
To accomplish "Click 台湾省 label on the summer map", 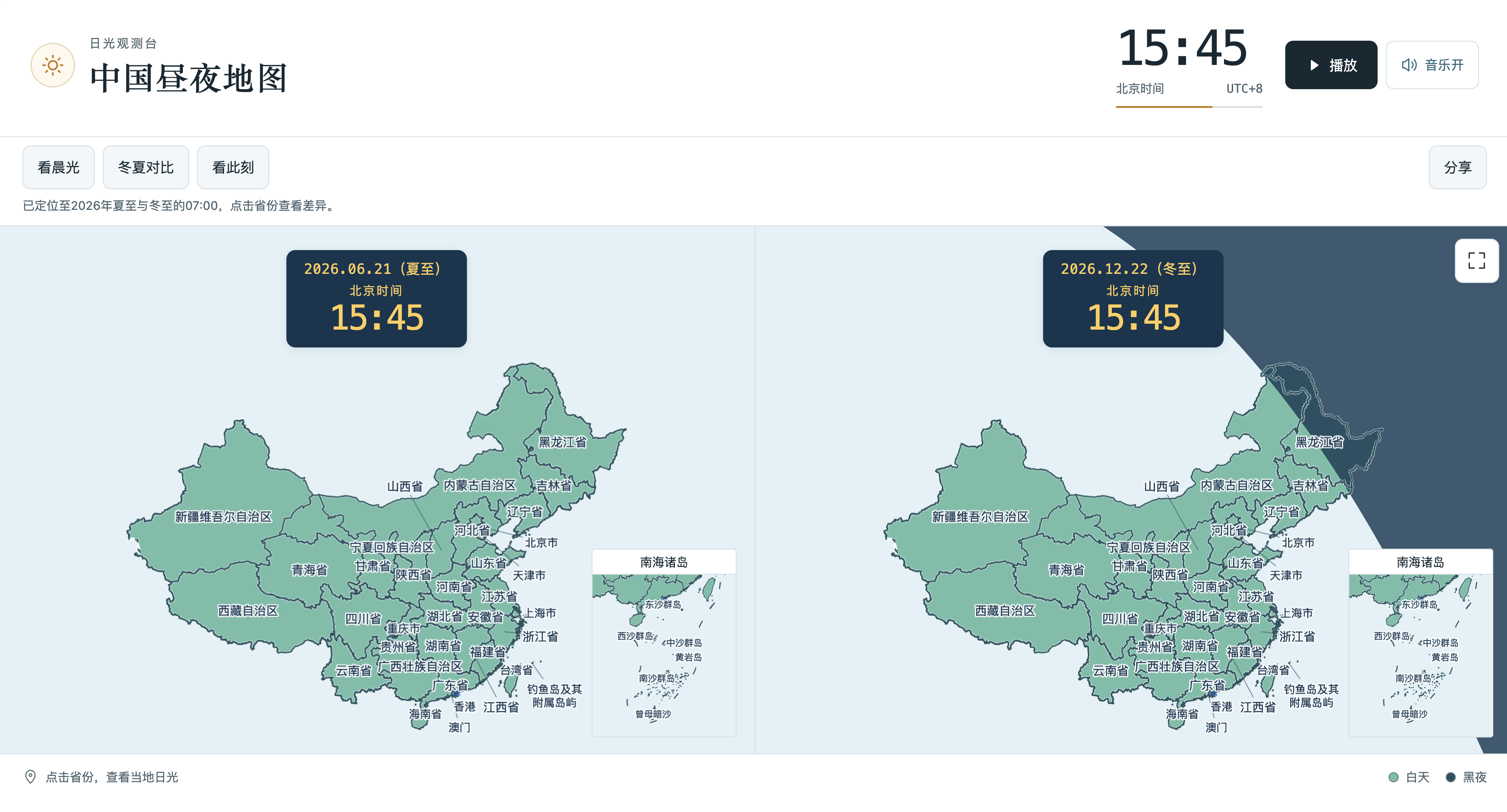I will point(516,670).
